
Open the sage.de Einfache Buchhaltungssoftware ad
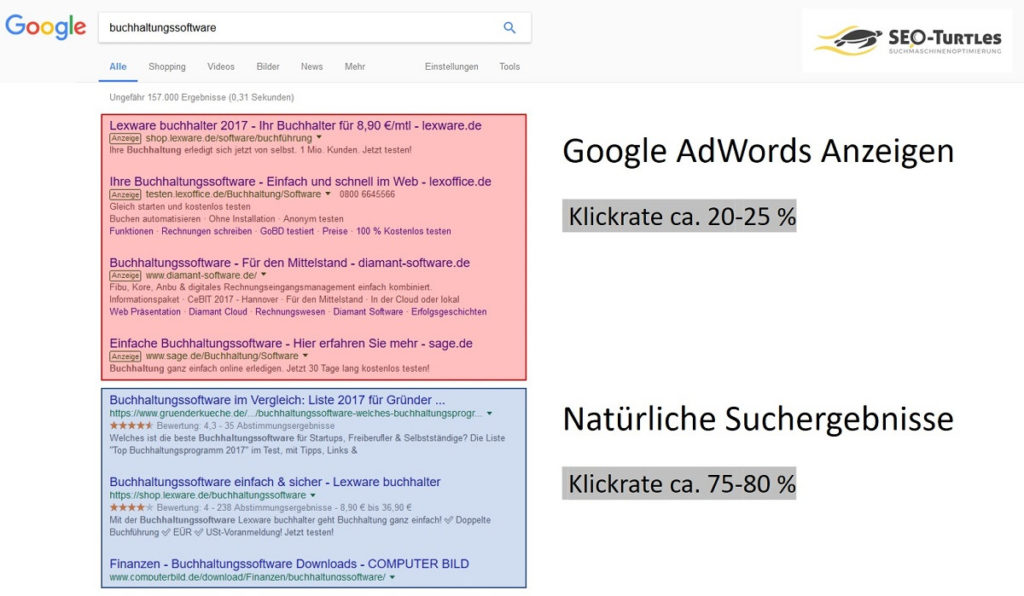click(x=291, y=343)
